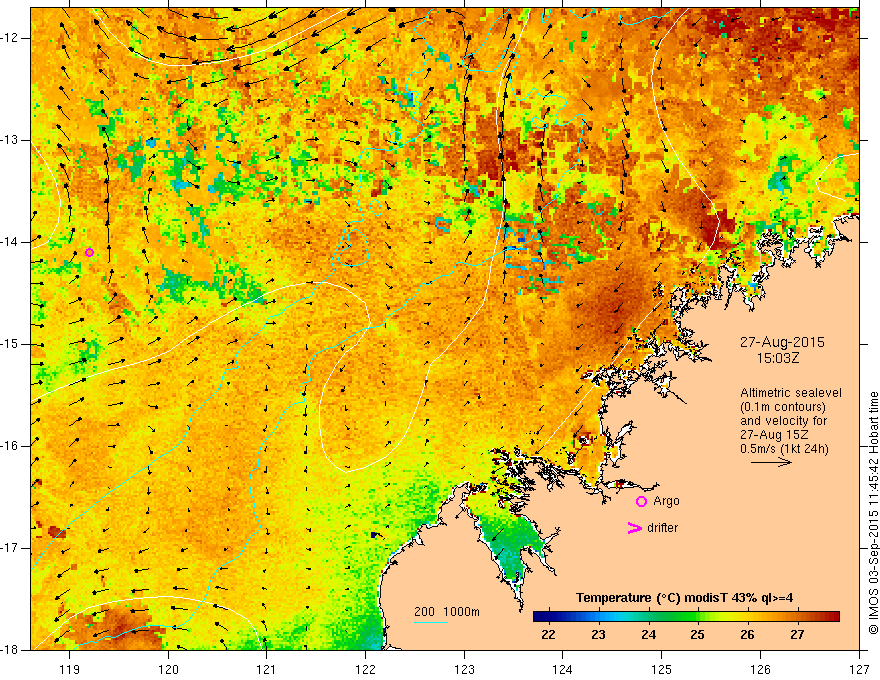Click the colorbar tick label '27'
The image size is (880, 680).
coord(797,635)
